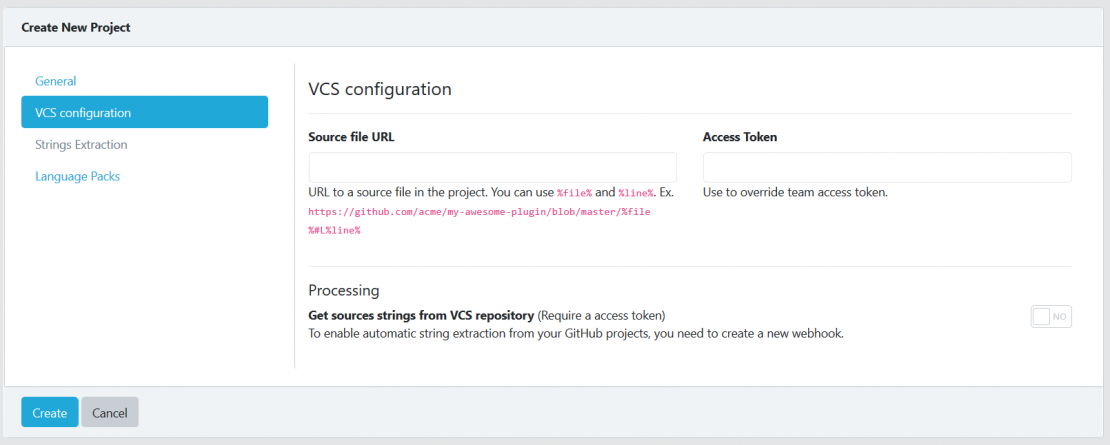Click the override team access token hint
The height and width of the screenshot is (445, 1110).
795,192
